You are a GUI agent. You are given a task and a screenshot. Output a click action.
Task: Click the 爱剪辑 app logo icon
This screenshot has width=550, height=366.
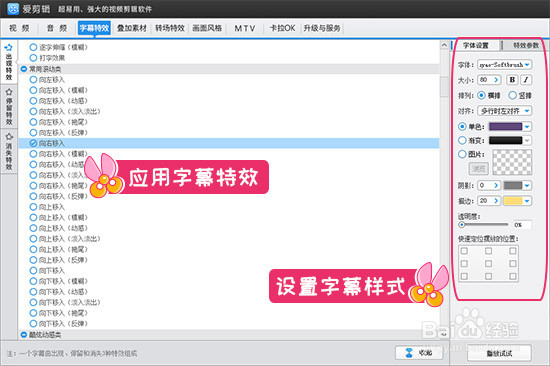13,8
